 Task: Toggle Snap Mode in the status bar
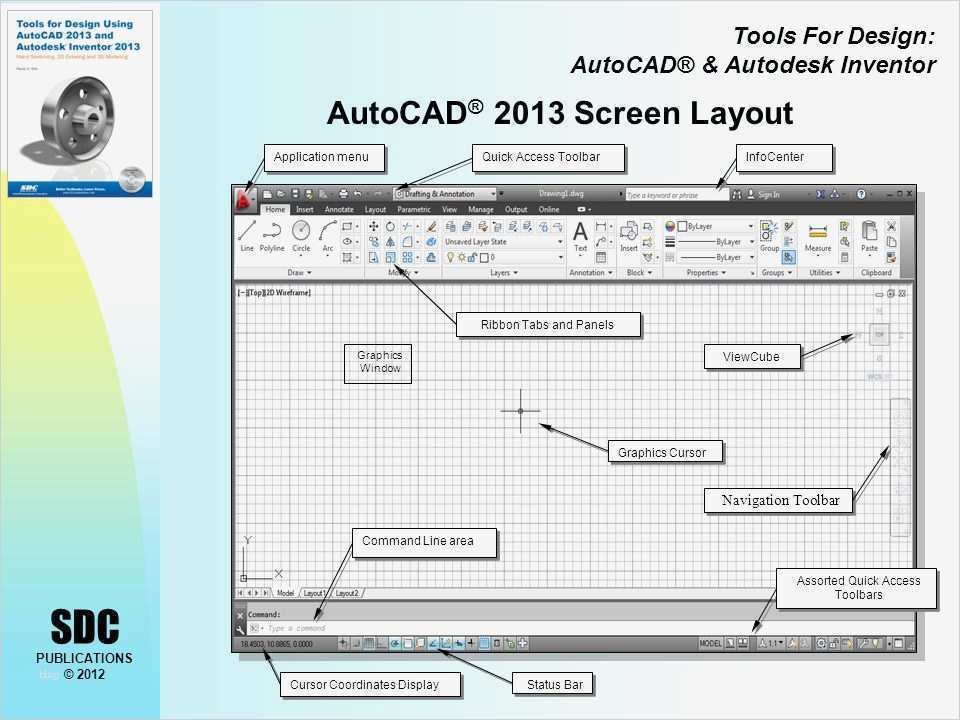click(x=356, y=643)
